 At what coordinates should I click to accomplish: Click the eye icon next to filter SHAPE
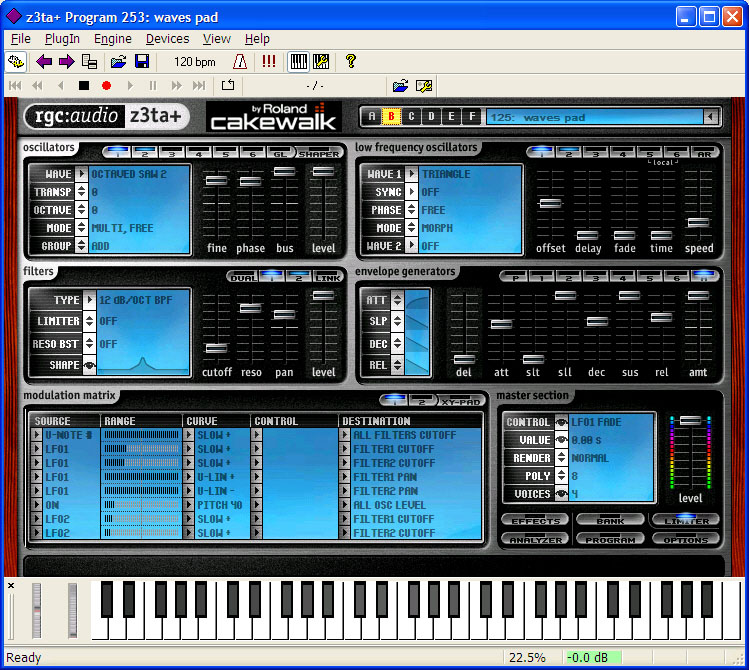click(x=89, y=366)
